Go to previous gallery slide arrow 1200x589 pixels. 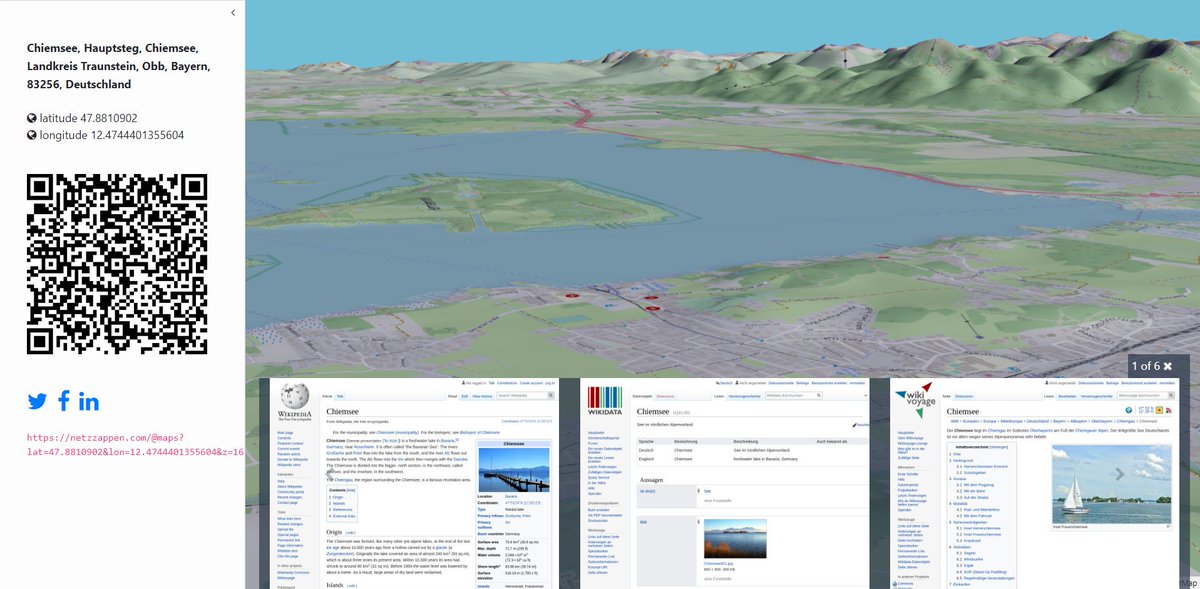(x=329, y=475)
